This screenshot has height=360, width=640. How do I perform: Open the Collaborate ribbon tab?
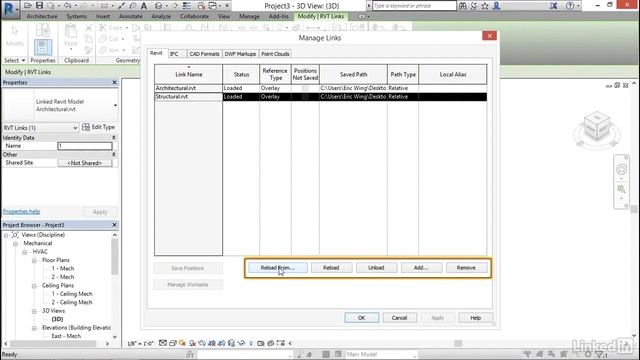coord(194,16)
